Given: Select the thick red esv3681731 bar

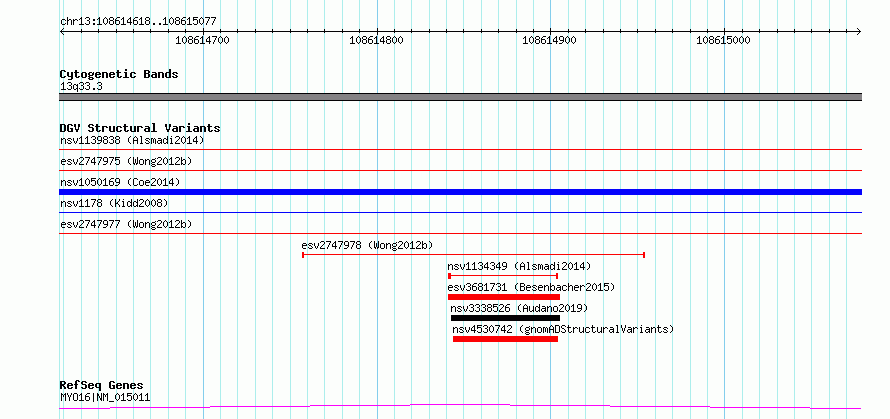Looking at the screenshot, I should 503,297.
